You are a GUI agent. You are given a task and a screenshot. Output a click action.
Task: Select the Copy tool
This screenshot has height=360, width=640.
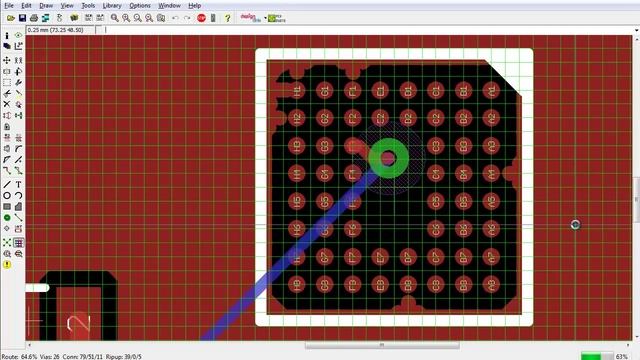pos(18,60)
